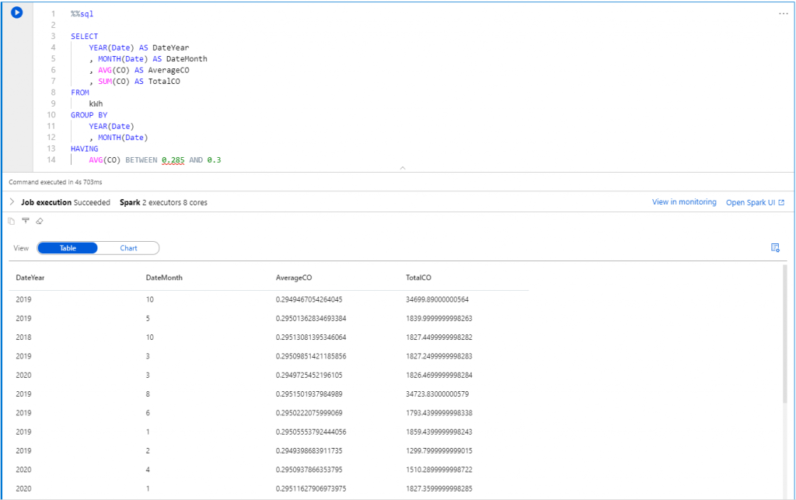Copy the cell output with the copy icon
The image size is (796, 500).
coord(11,221)
